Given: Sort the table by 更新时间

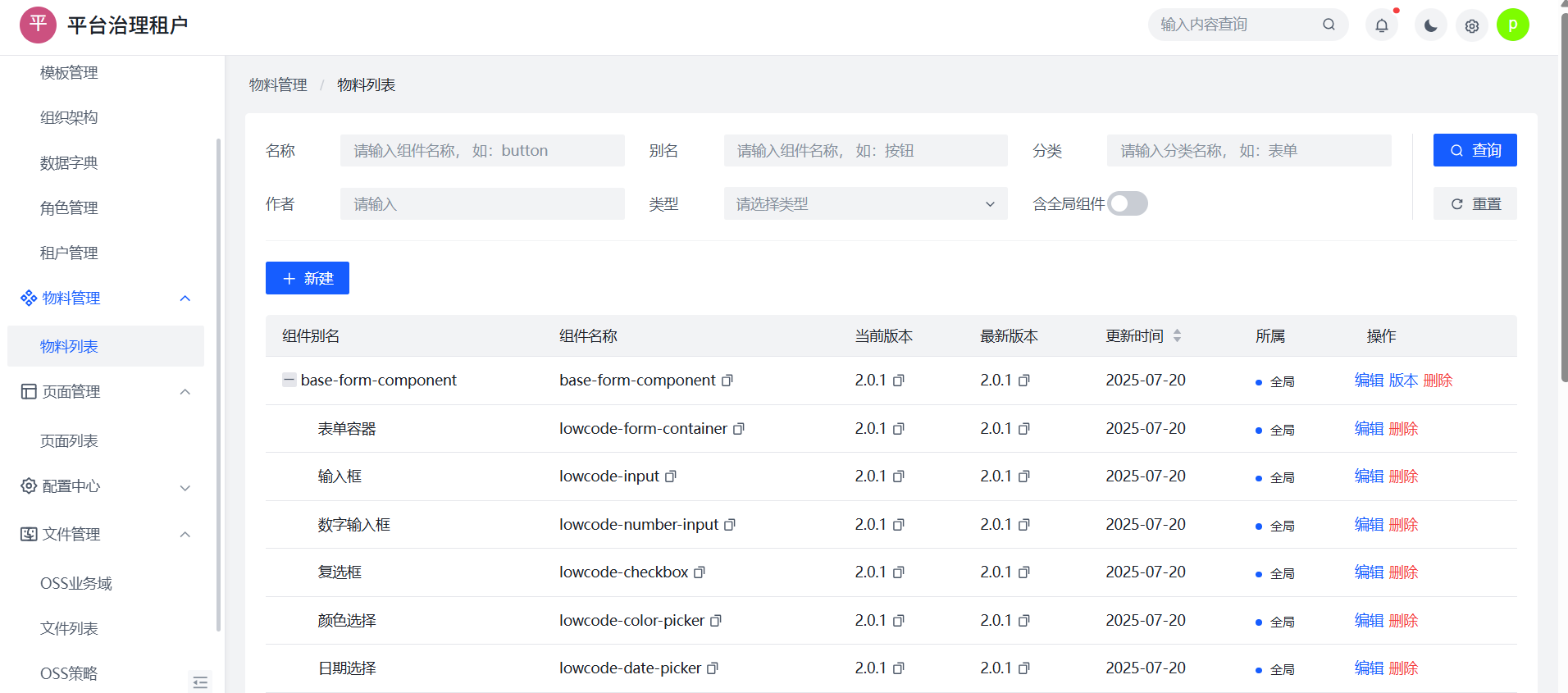Looking at the screenshot, I should 1177,336.
